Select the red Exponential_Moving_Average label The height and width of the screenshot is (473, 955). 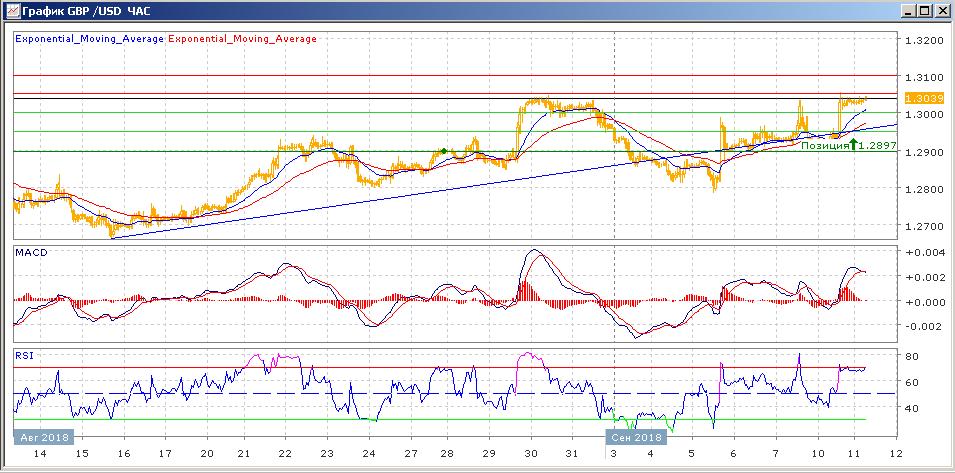point(243,39)
